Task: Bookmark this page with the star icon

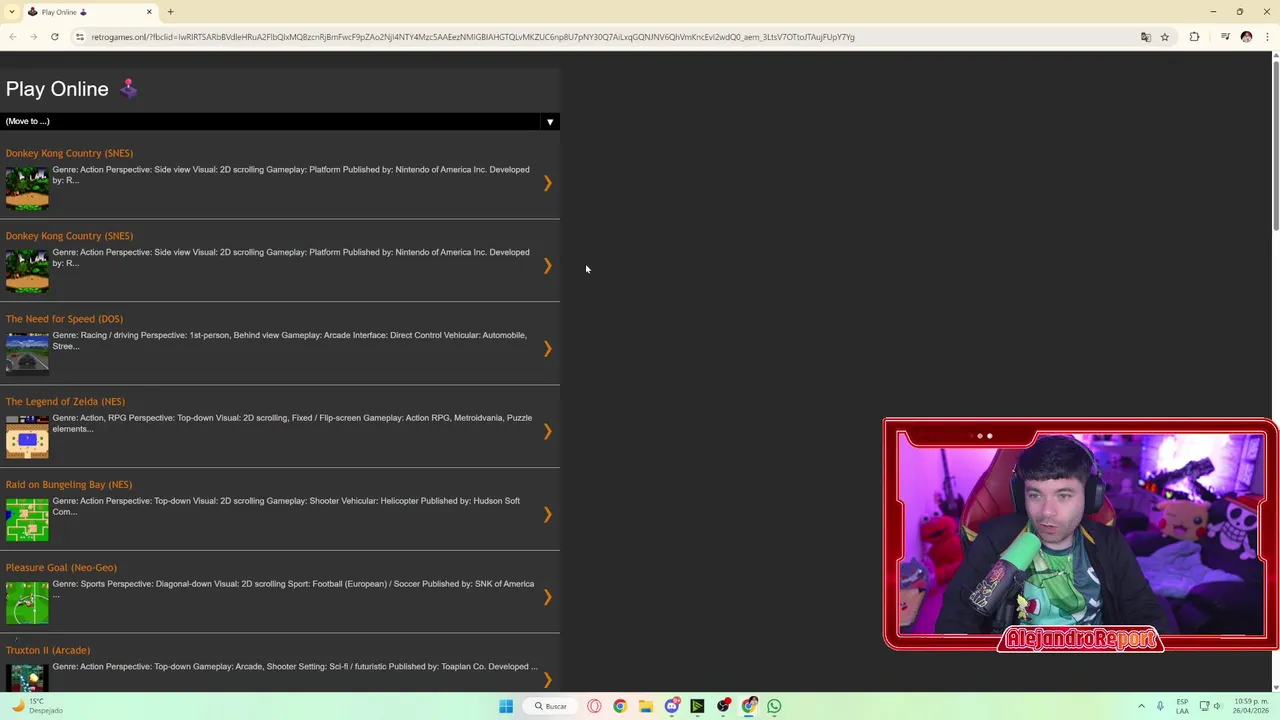Action: click(1165, 37)
